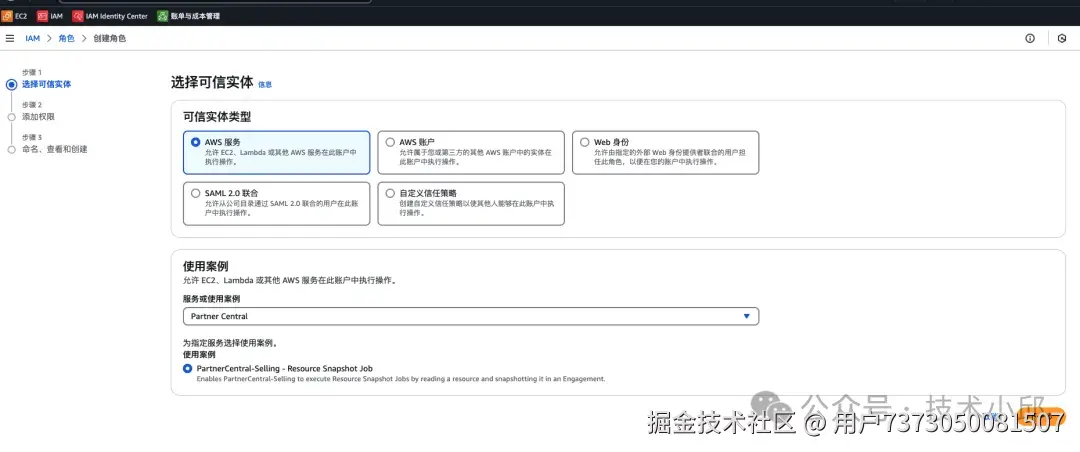Open the 账单与成本管理 shortcut
This screenshot has width=1080, height=452.
[x=189, y=16]
